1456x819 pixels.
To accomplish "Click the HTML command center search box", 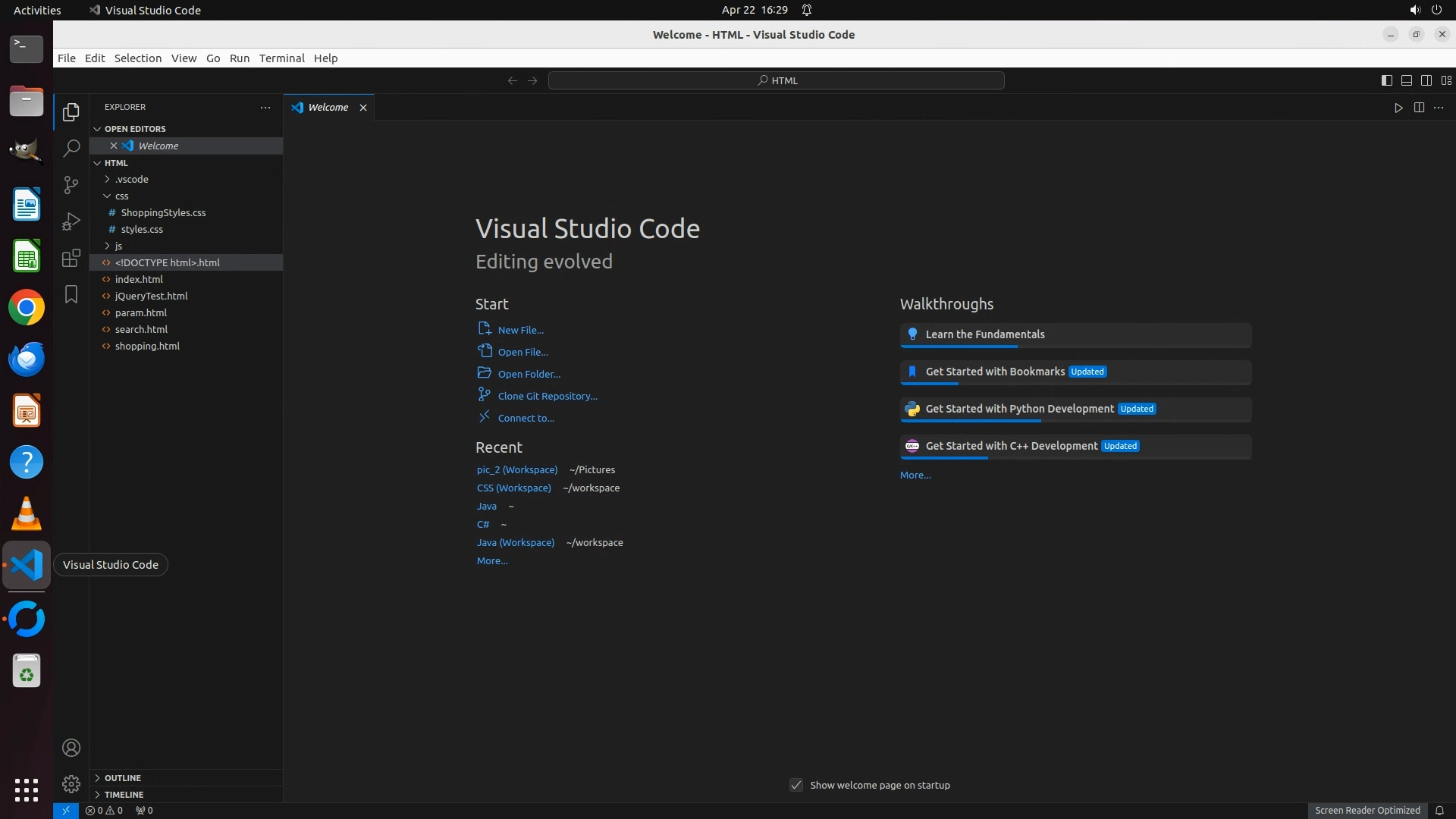I will coord(776,80).
